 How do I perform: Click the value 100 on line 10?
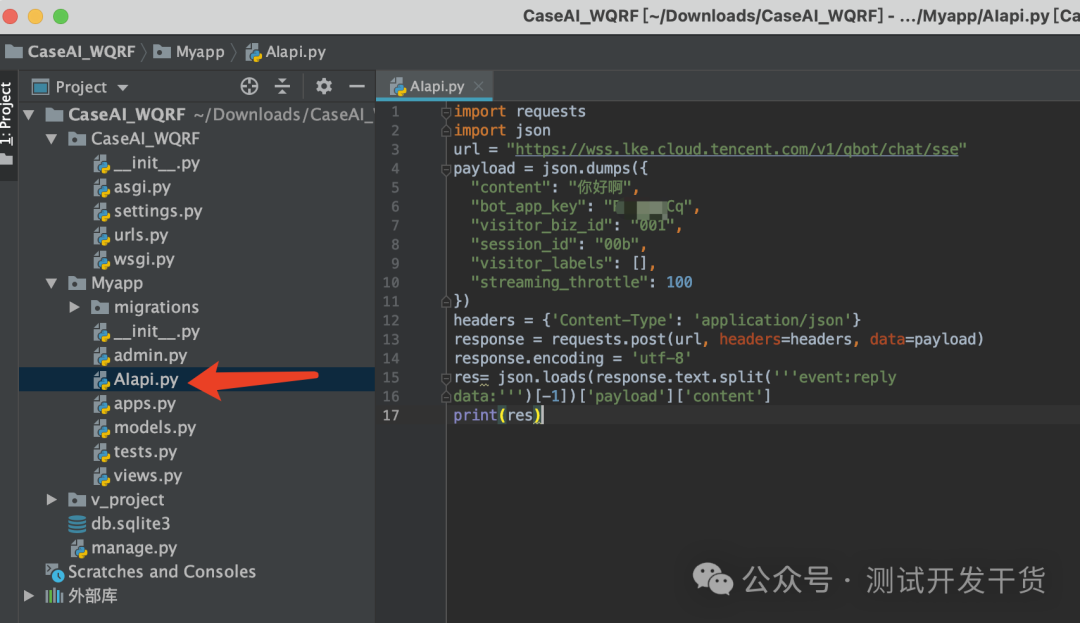679,282
